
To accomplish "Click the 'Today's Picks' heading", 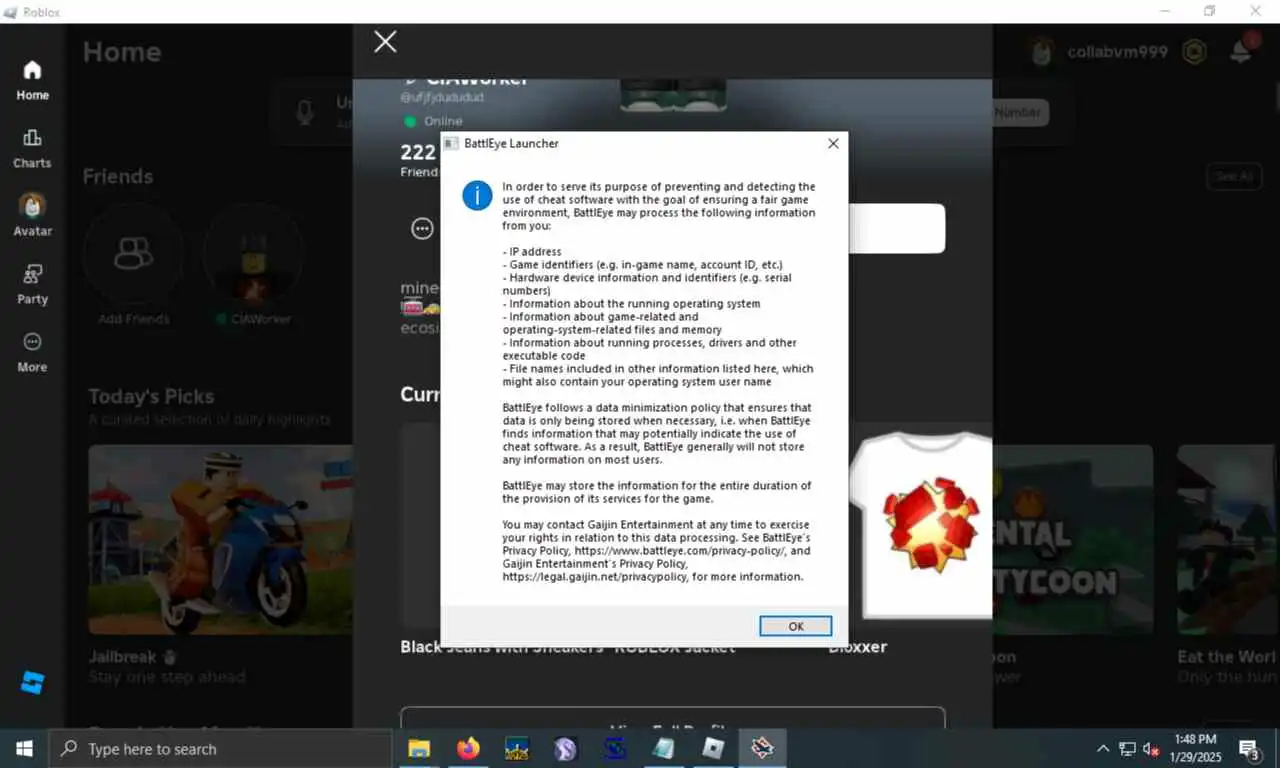I will [x=151, y=396].
